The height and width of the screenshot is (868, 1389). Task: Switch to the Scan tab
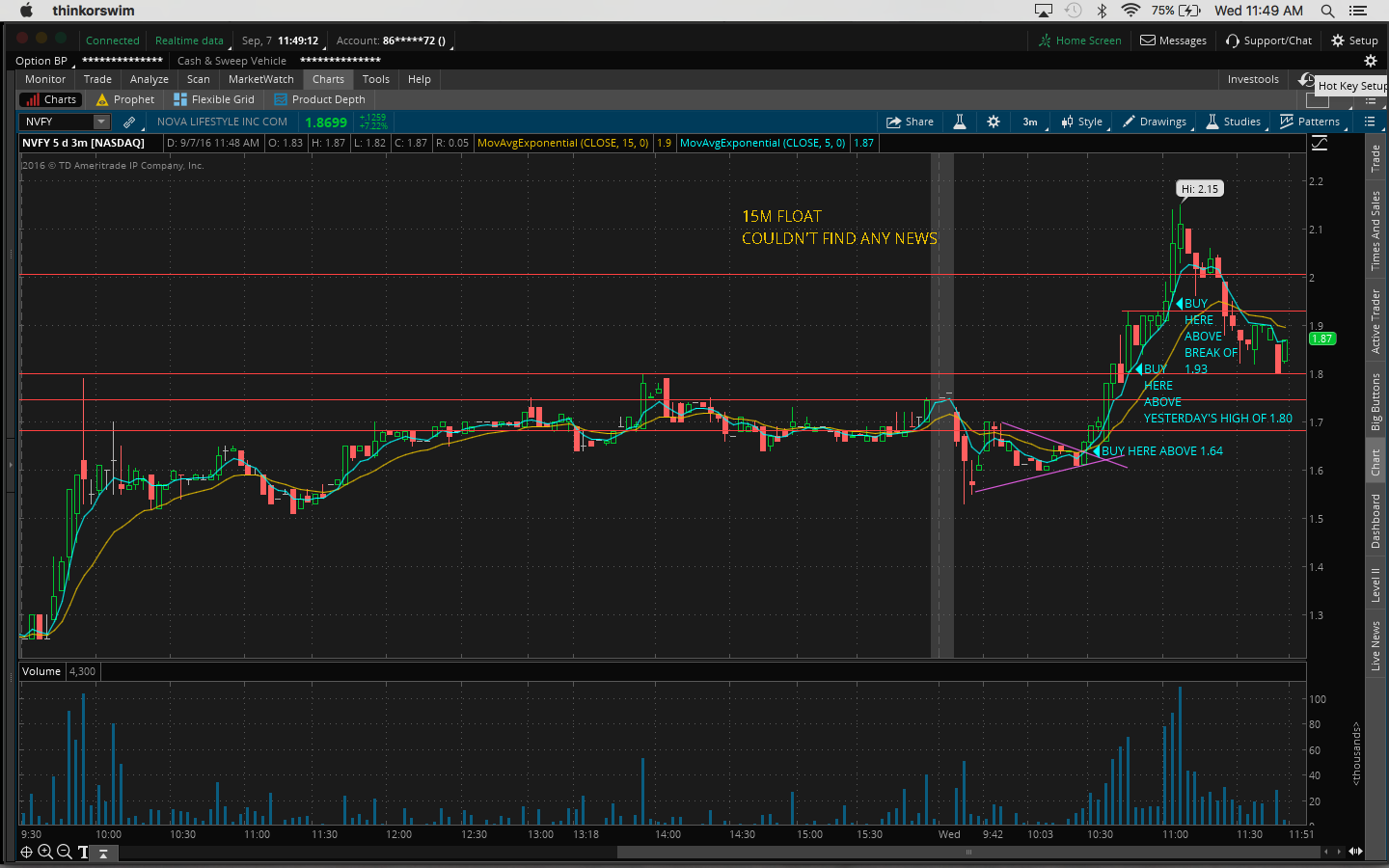point(199,79)
